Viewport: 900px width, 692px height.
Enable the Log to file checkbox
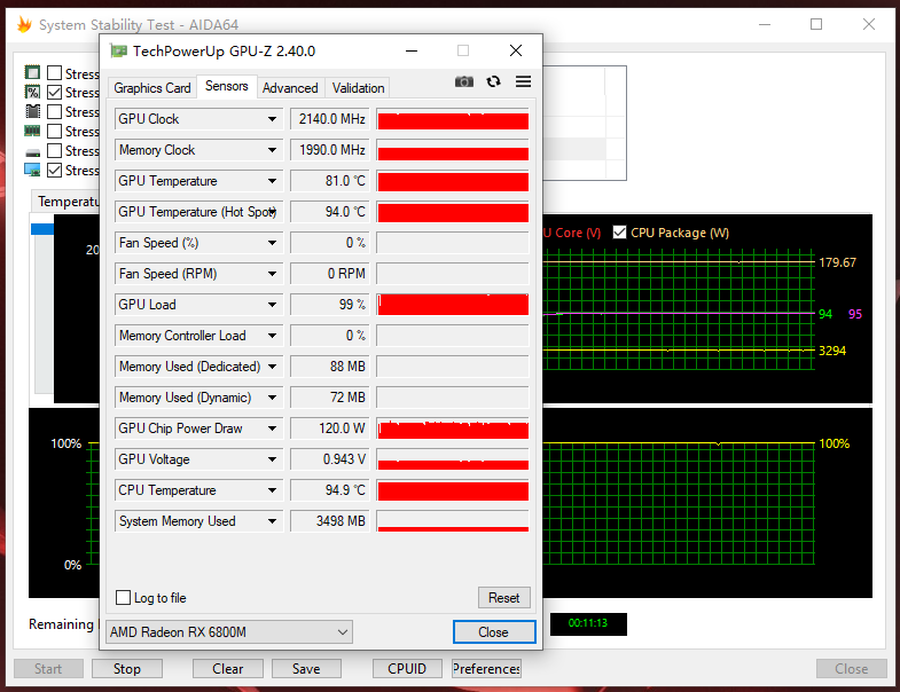[x=124, y=598]
